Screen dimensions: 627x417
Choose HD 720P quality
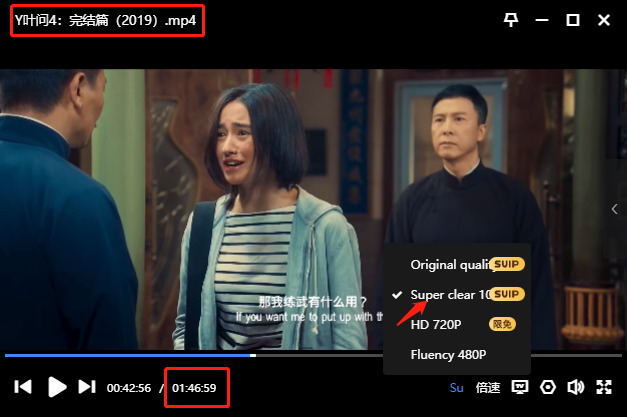(457, 324)
